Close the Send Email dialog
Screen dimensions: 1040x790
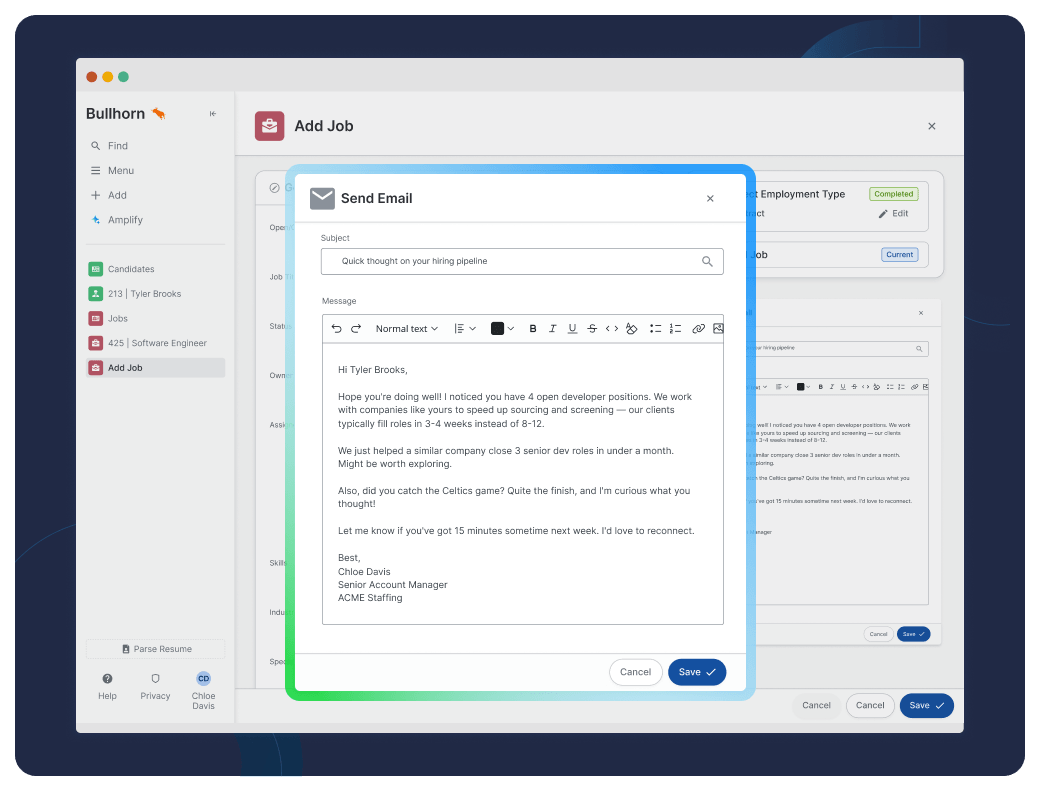(710, 198)
